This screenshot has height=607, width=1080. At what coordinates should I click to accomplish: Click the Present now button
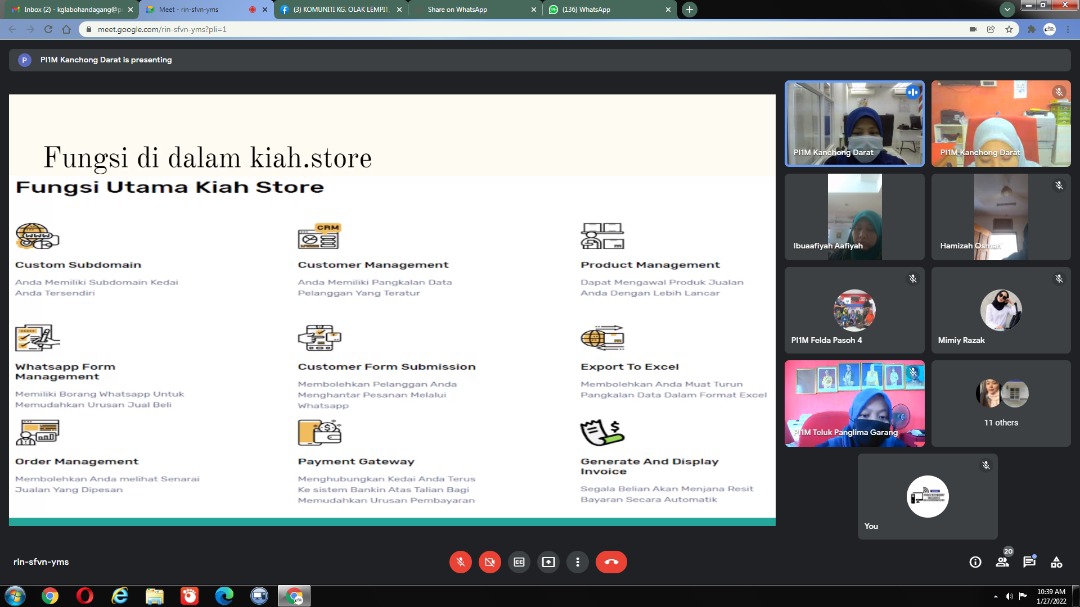(548, 562)
